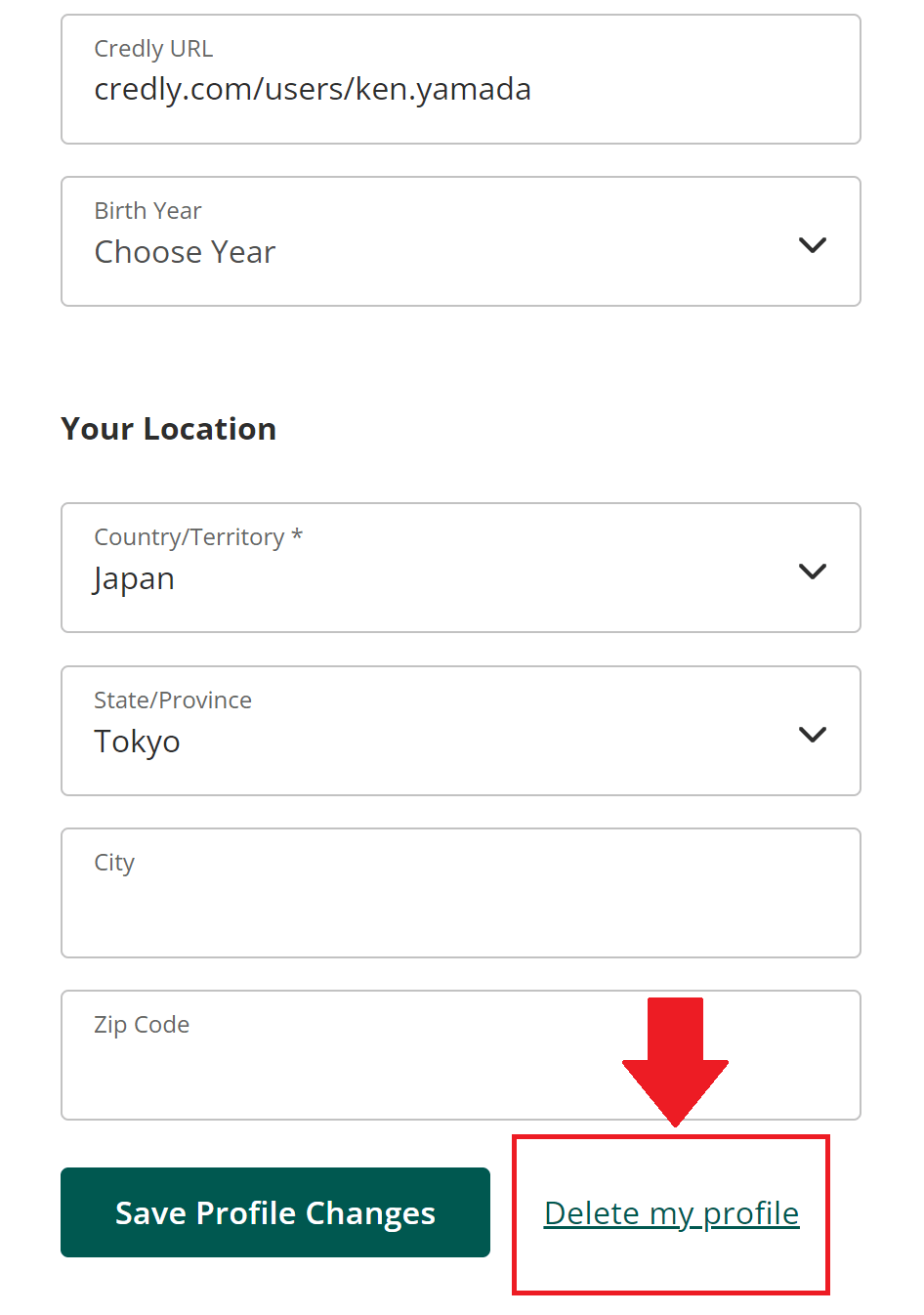Viewport: 924px width, 1315px height.
Task: Click the Your Location section heading
Action: click(x=169, y=429)
